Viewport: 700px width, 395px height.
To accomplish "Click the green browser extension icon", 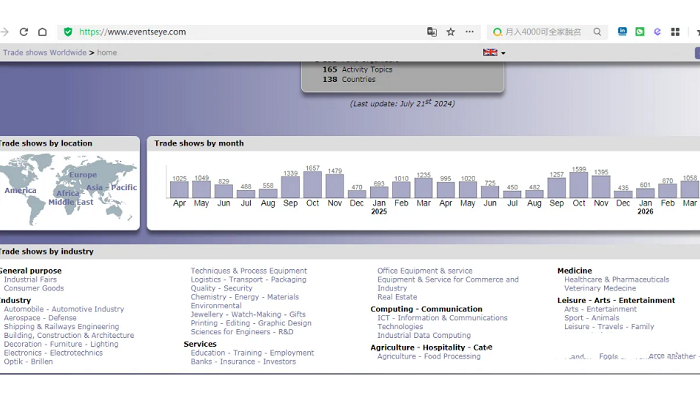I will [x=640, y=32].
